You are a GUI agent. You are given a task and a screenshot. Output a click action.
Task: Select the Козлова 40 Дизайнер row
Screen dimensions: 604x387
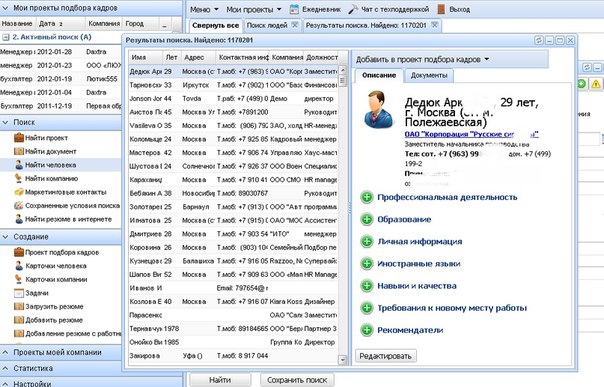pos(233,302)
